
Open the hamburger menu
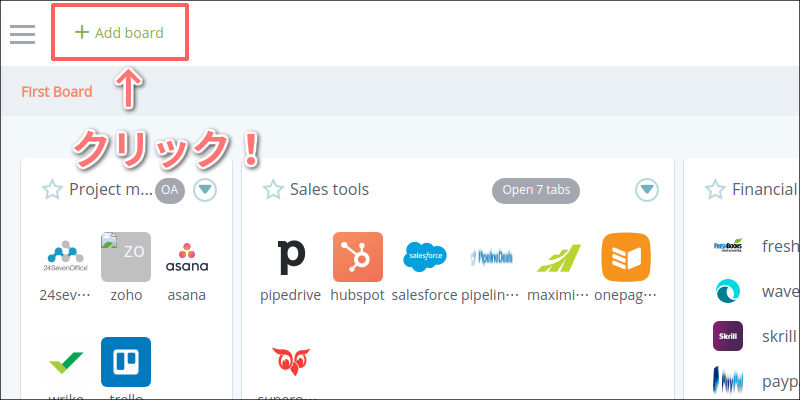pos(22,34)
